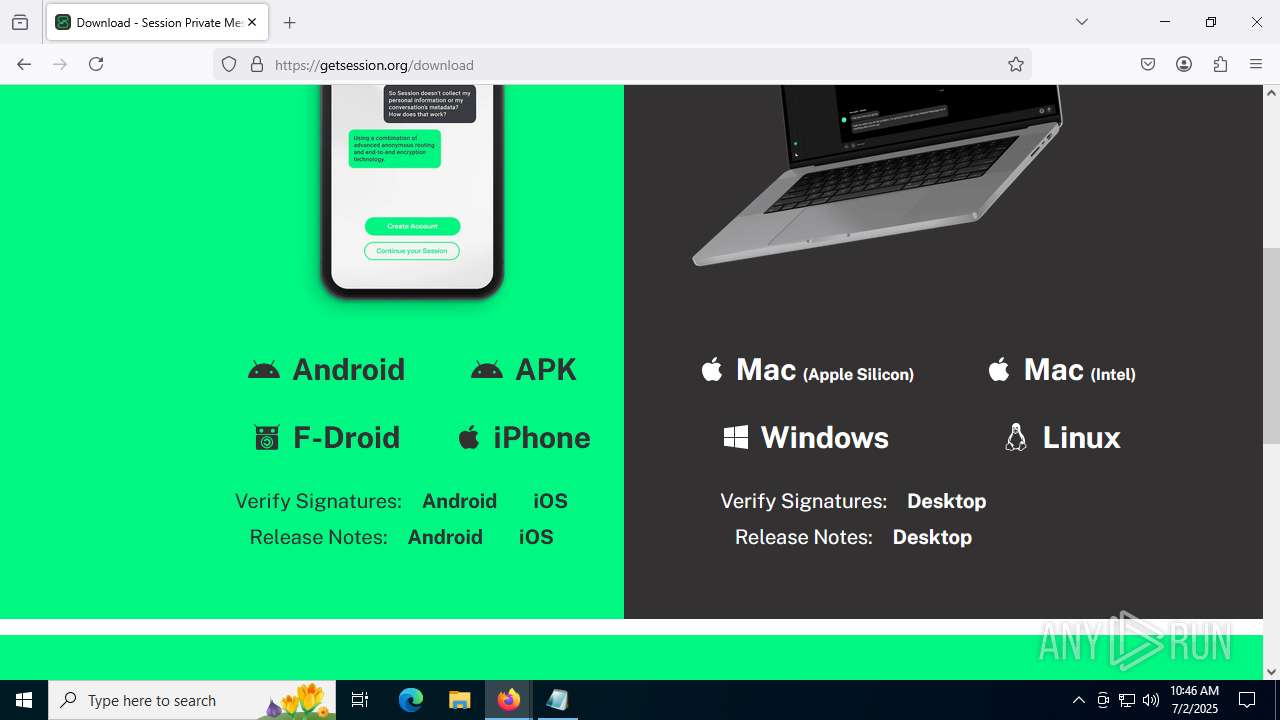
Task: Click the scrollbar down arrow
Action: point(1271,671)
